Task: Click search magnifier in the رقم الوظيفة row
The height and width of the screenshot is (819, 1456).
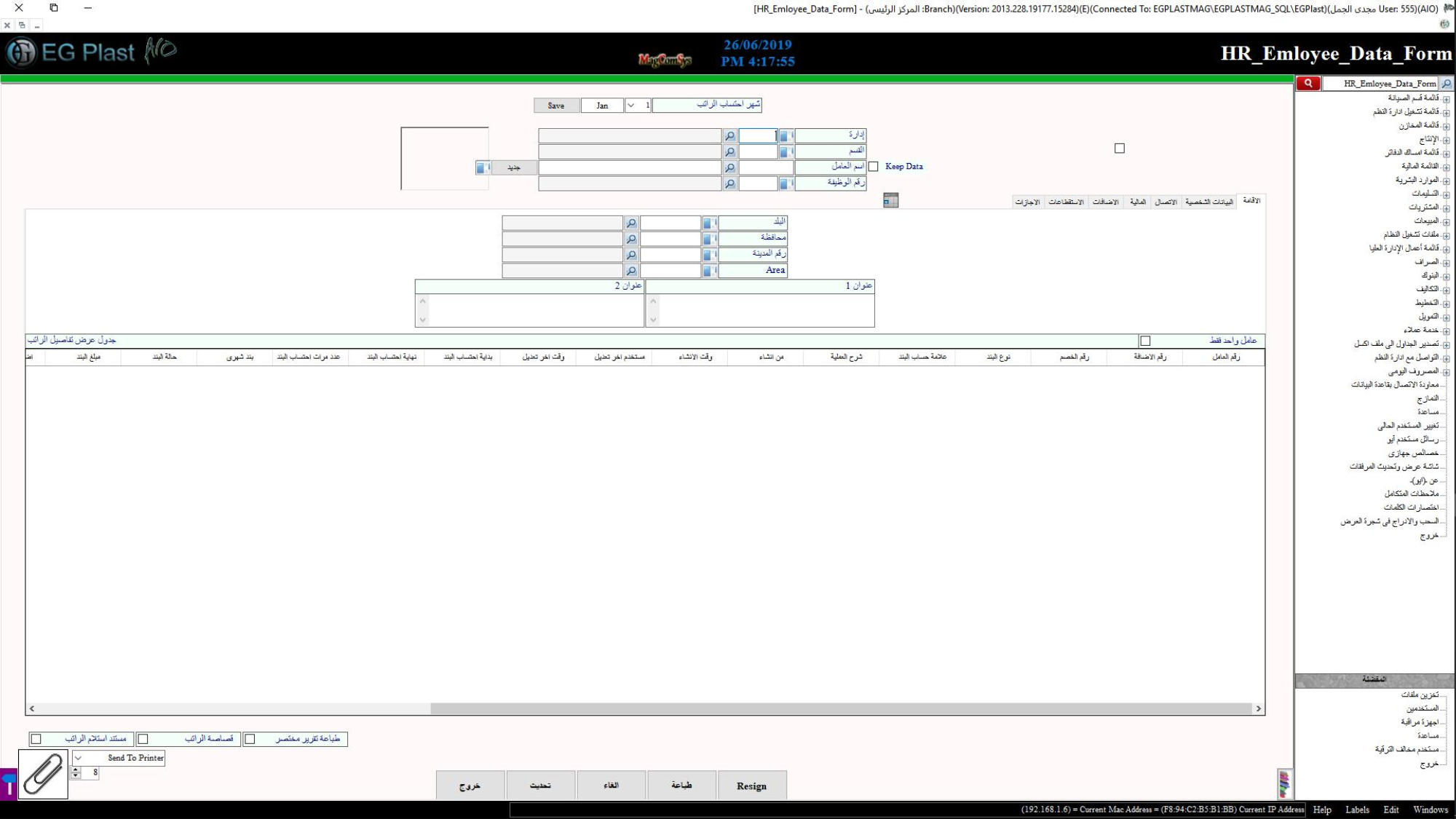Action: click(x=729, y=184)
